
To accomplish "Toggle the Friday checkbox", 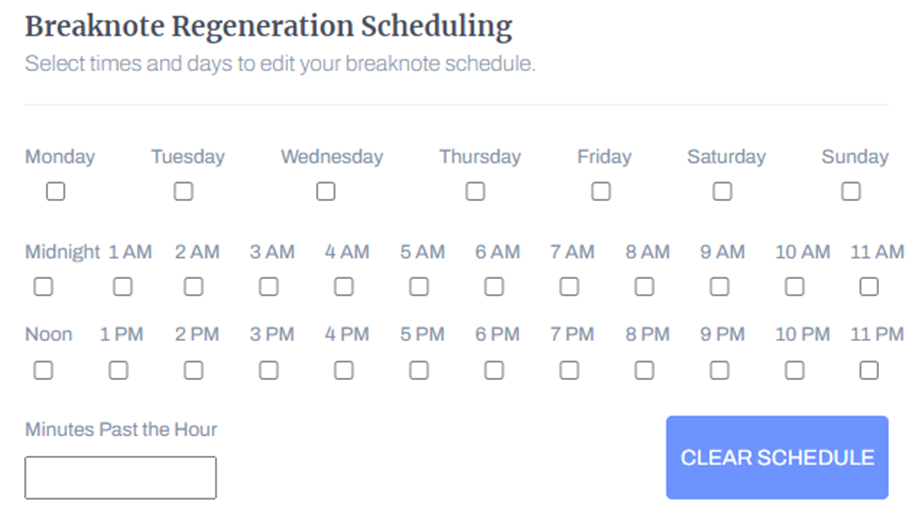I will coord(601,191).
